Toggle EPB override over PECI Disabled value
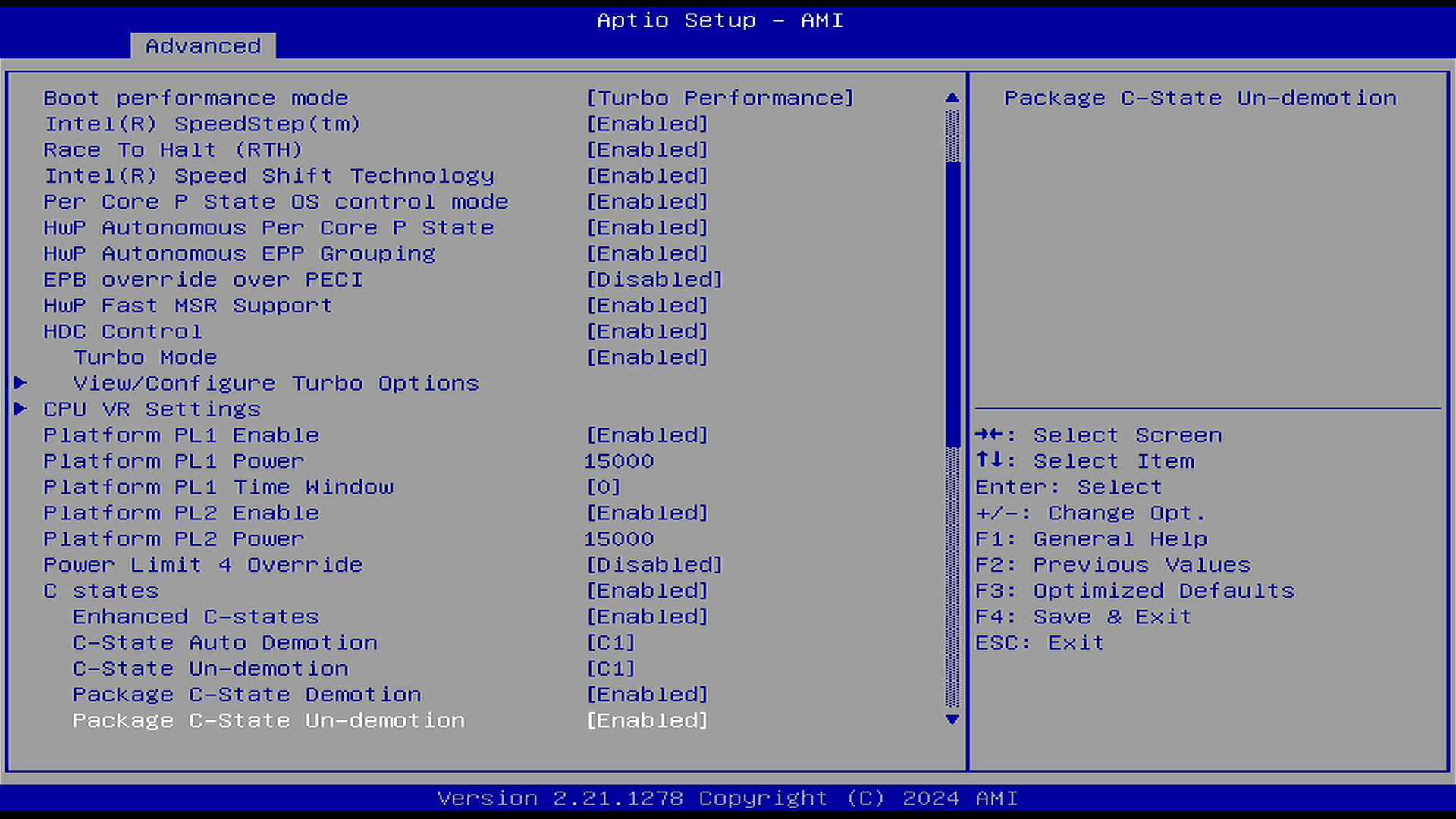 (654, 280)
